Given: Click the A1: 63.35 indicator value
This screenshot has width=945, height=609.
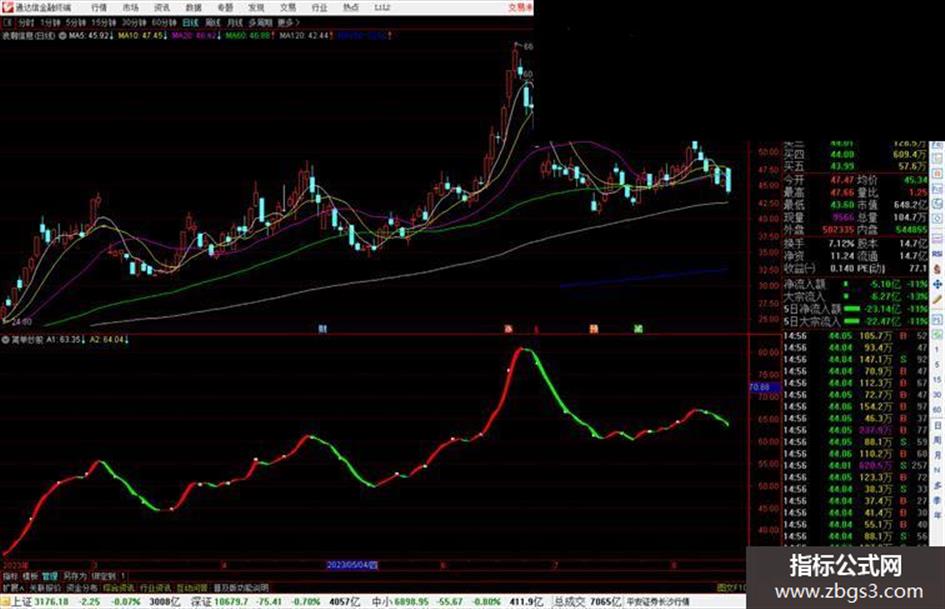Looking at the screenshot, I should (x=66, y=339).
